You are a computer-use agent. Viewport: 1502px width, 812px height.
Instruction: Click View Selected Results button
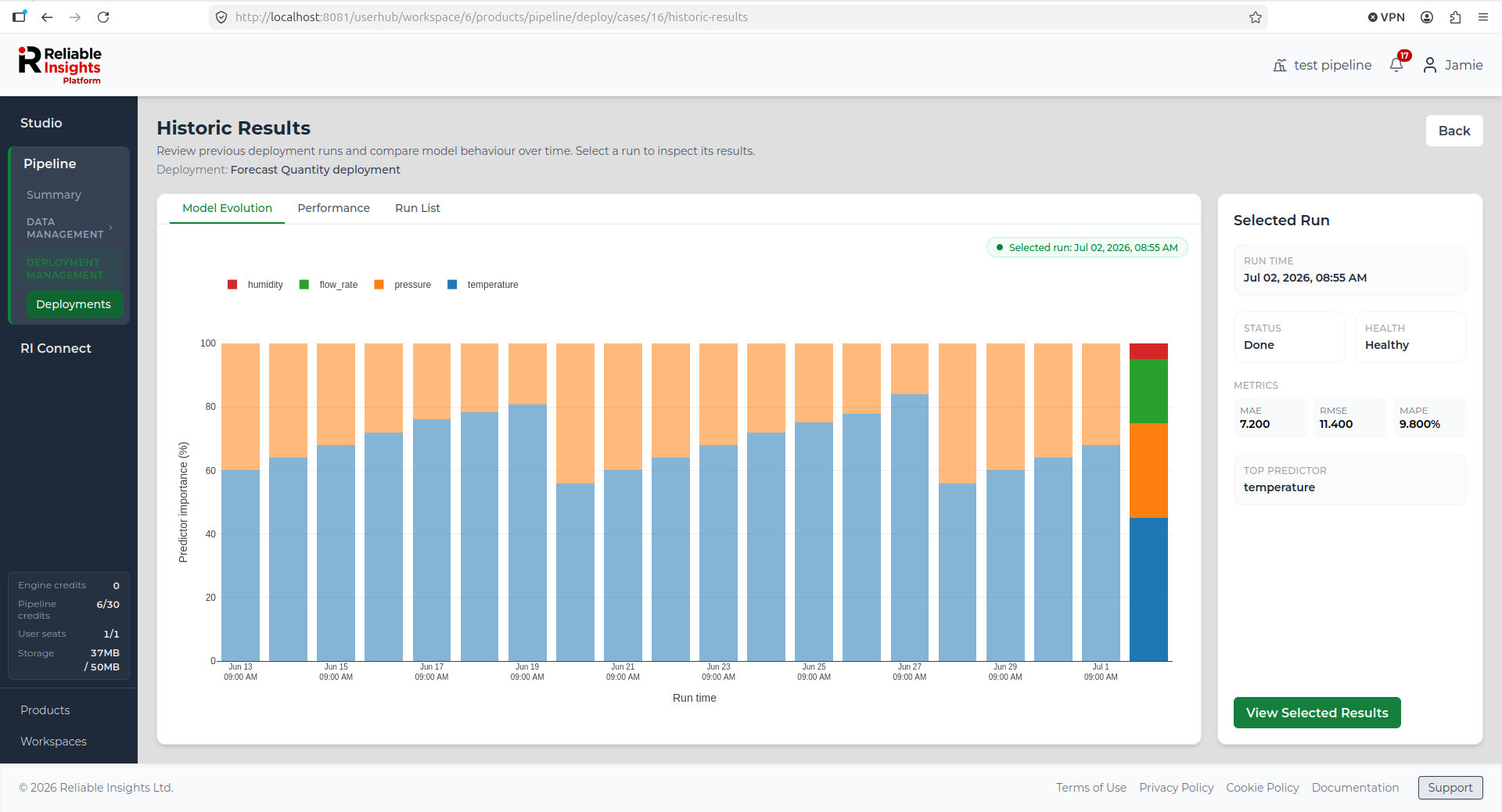tap(1317, 713)
